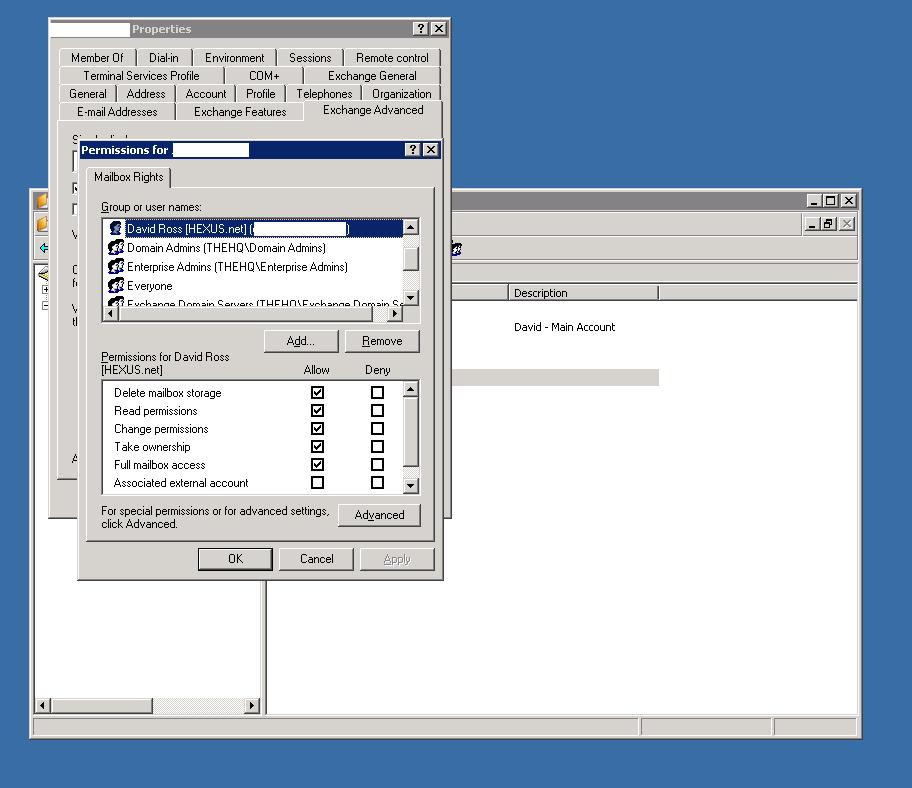Check Allow for Associated external account
The image size is (912, 788).
click(317, 483)
